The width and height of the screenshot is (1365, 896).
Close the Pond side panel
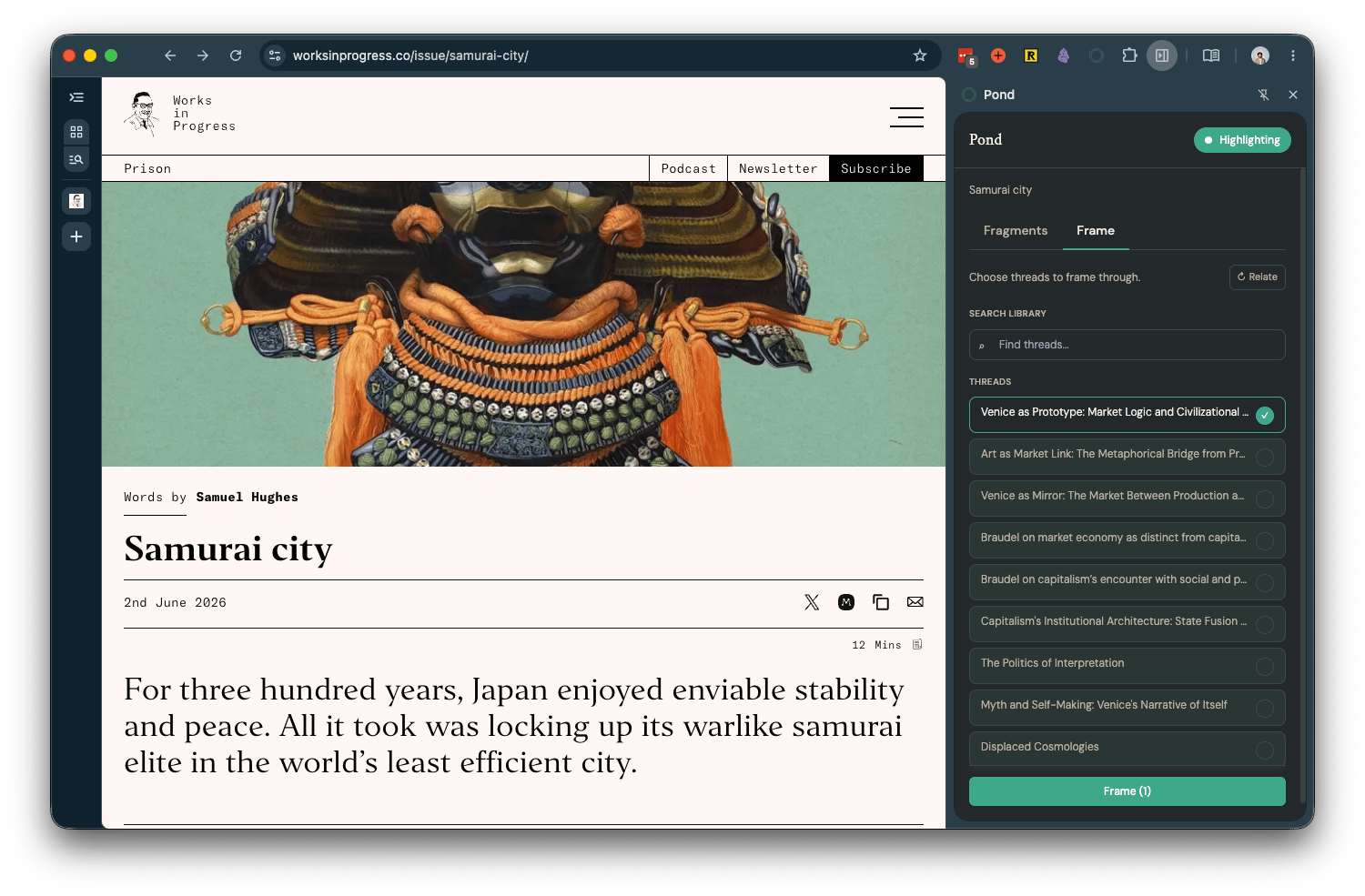pyautogui.click(x=1293, y=95)
